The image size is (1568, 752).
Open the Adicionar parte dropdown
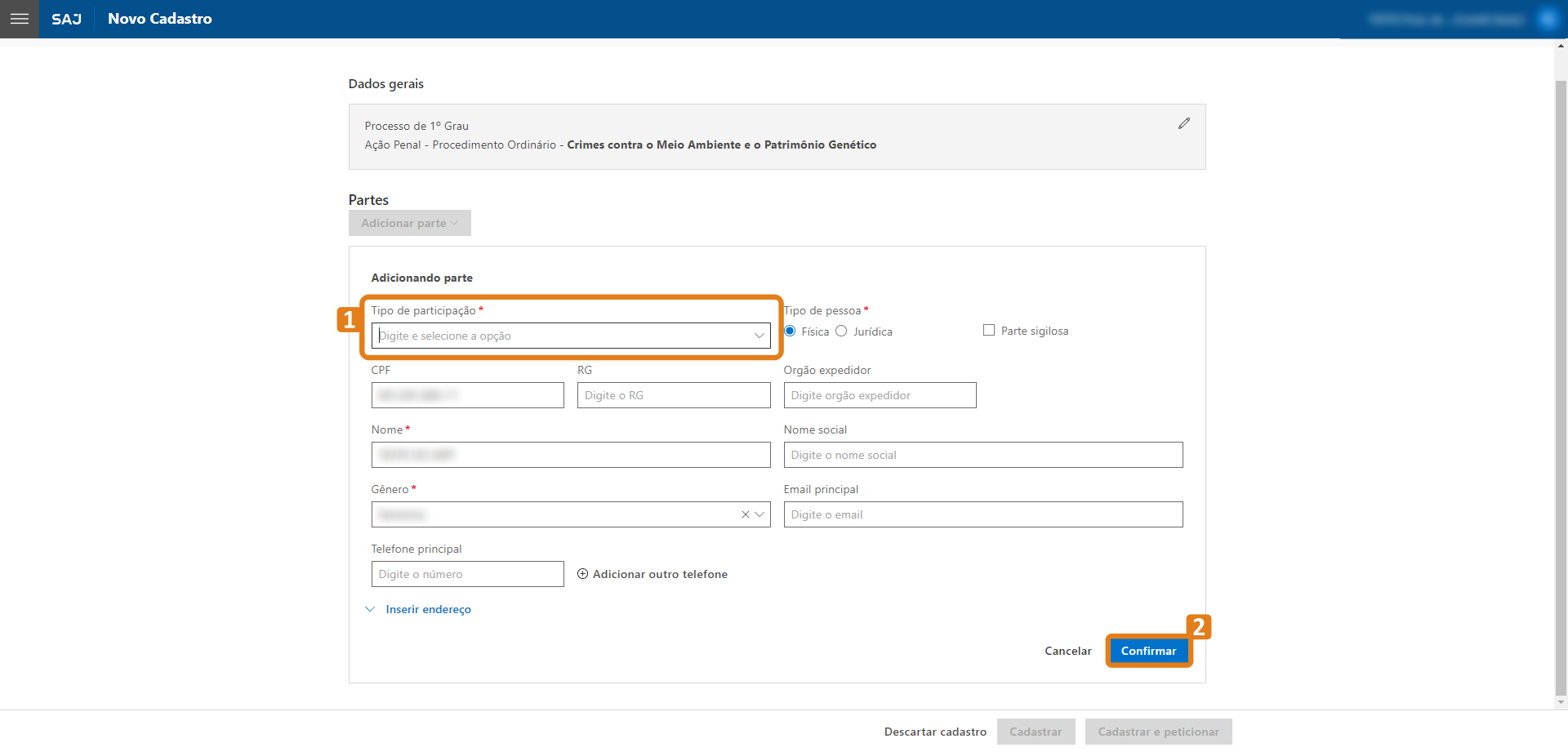coord(409,223)
